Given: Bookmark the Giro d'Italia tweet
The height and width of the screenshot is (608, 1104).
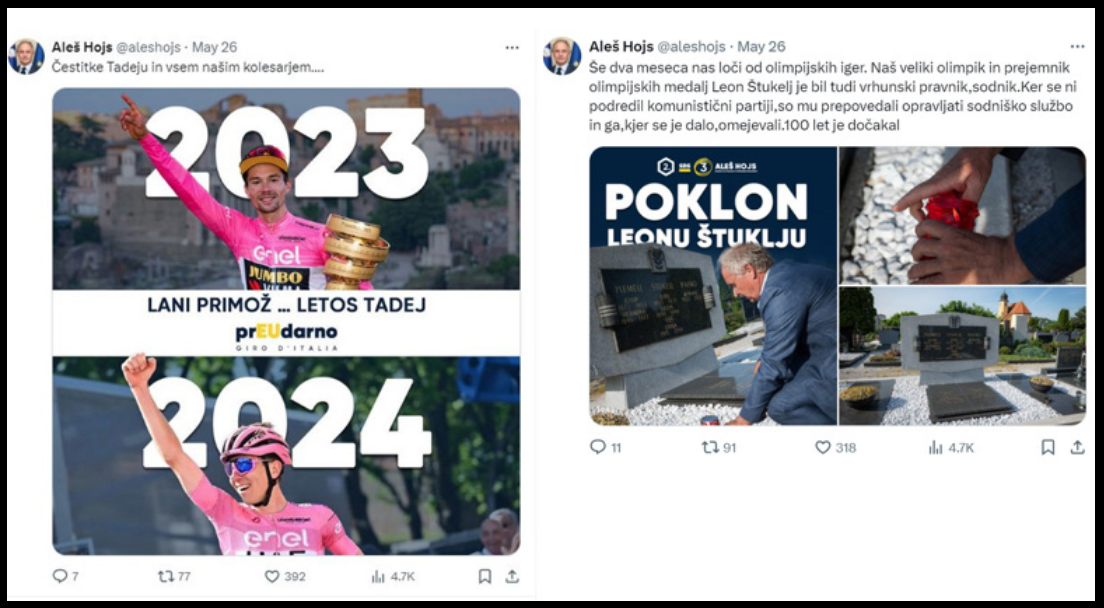Looking at the screenshot, I should click(485, 576).
